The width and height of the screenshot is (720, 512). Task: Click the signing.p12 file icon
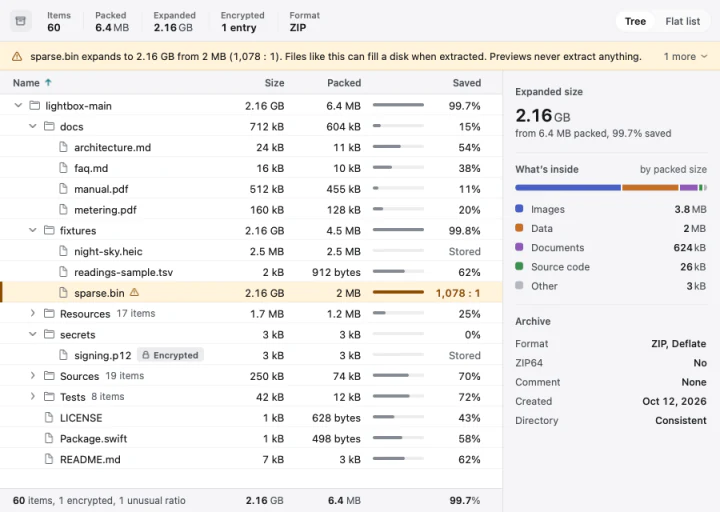click(x=63, y=355)
